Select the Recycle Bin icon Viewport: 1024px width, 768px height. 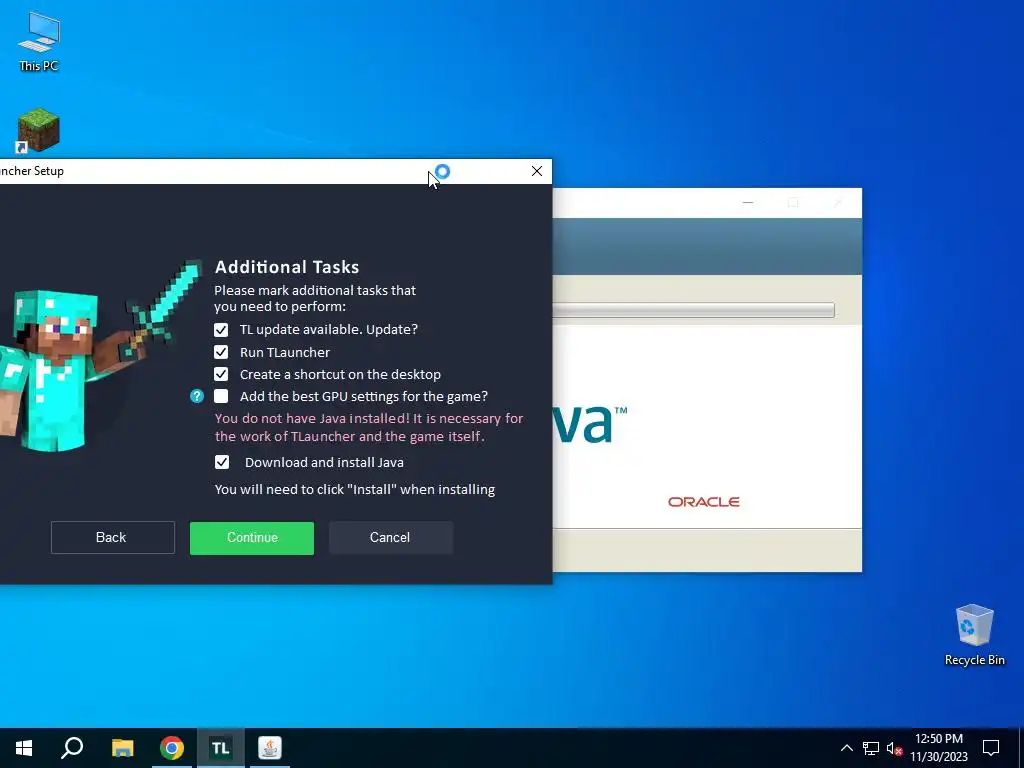tap(974, 635)
